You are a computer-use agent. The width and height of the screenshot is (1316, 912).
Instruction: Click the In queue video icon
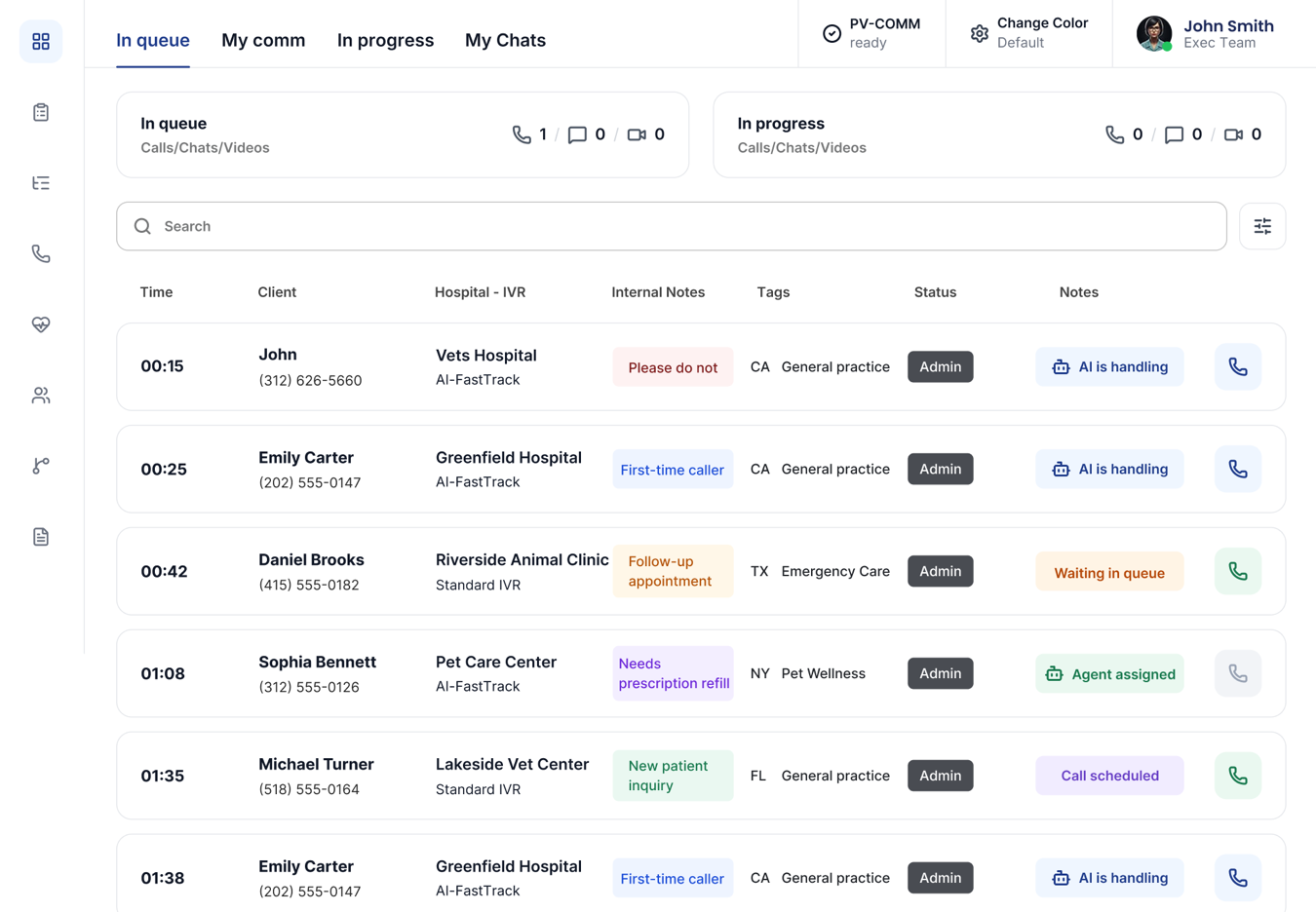coord(637,134)
